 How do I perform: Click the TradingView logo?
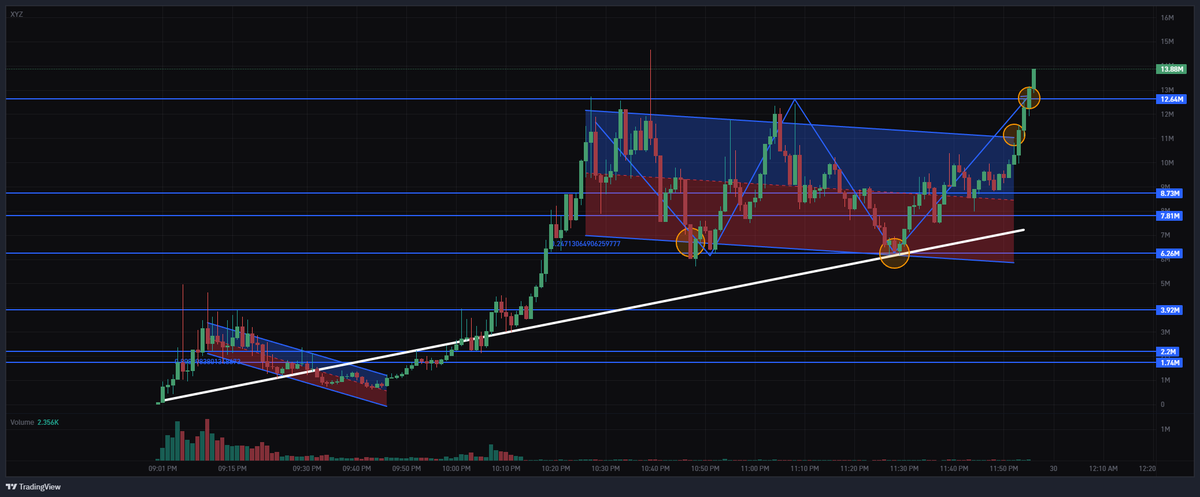tap(33, 487)
